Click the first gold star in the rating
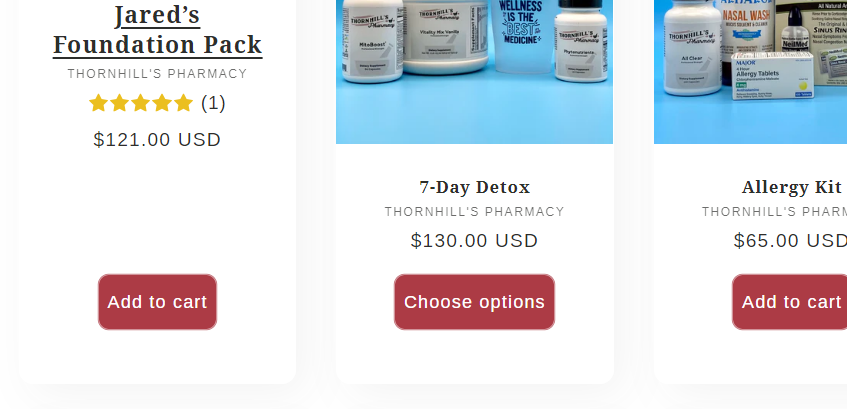847x409 pixels. pos(98,103)
